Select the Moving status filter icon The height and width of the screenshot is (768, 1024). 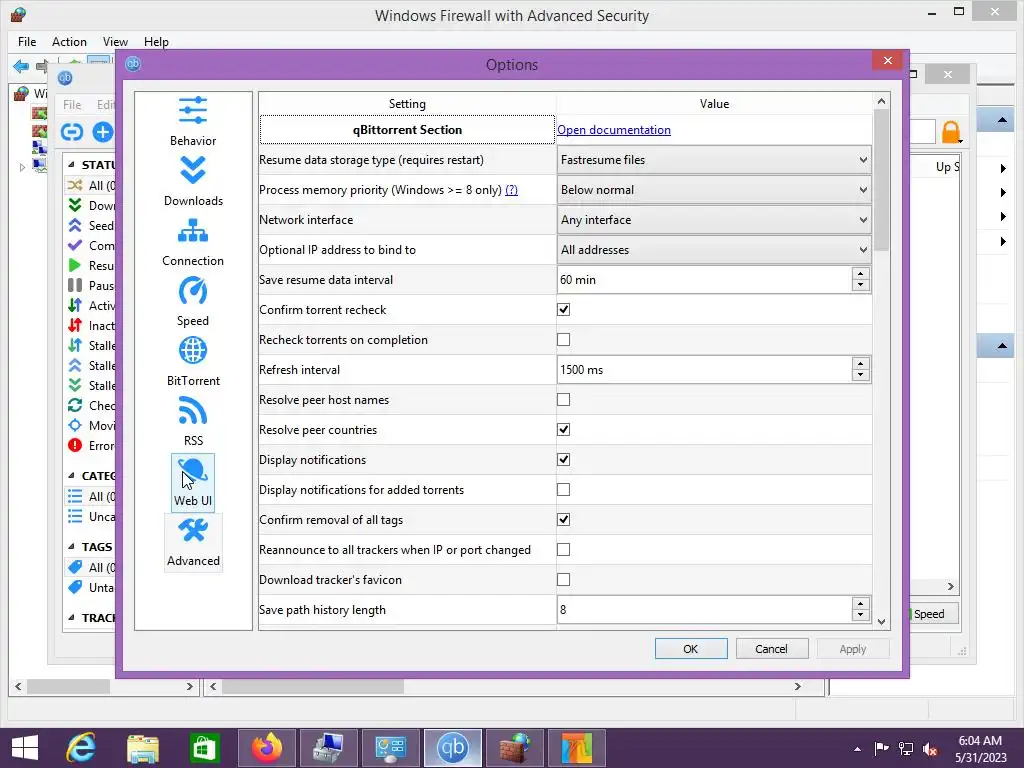pos(75,425)
